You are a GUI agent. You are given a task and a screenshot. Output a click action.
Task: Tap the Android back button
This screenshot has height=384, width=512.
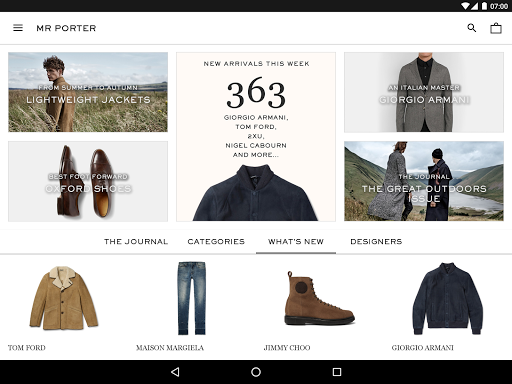(x=175, y=372)
